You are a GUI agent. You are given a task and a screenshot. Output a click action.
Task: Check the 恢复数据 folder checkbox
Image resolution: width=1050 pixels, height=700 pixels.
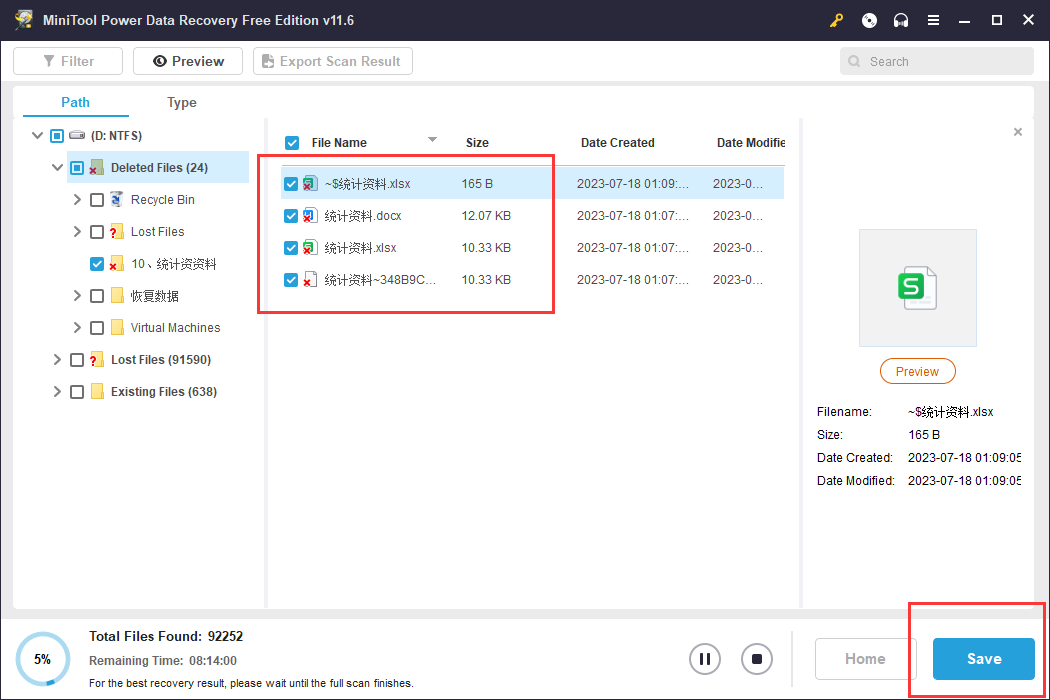tap(96, 295)
